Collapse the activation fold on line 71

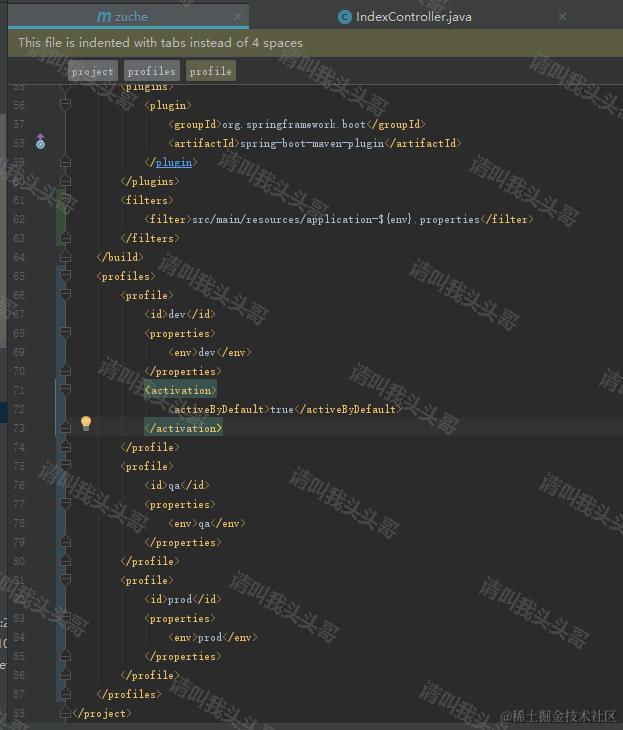point(65,390)
